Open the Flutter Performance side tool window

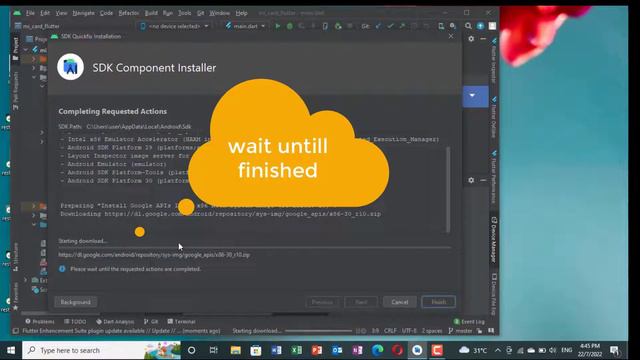pos(493,176)
